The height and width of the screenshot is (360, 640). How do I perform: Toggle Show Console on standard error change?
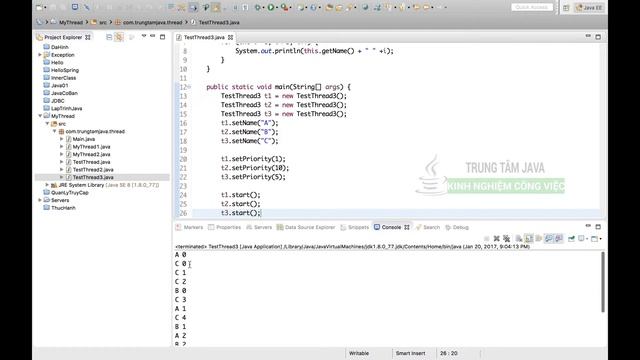pyautogui.click(x=559, y=238)
